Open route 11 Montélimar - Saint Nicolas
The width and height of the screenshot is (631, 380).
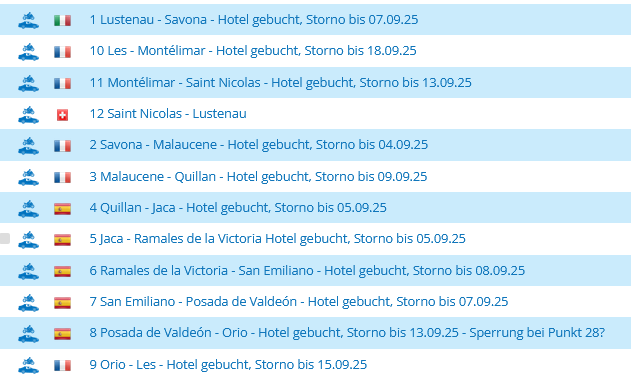(280, 82)
